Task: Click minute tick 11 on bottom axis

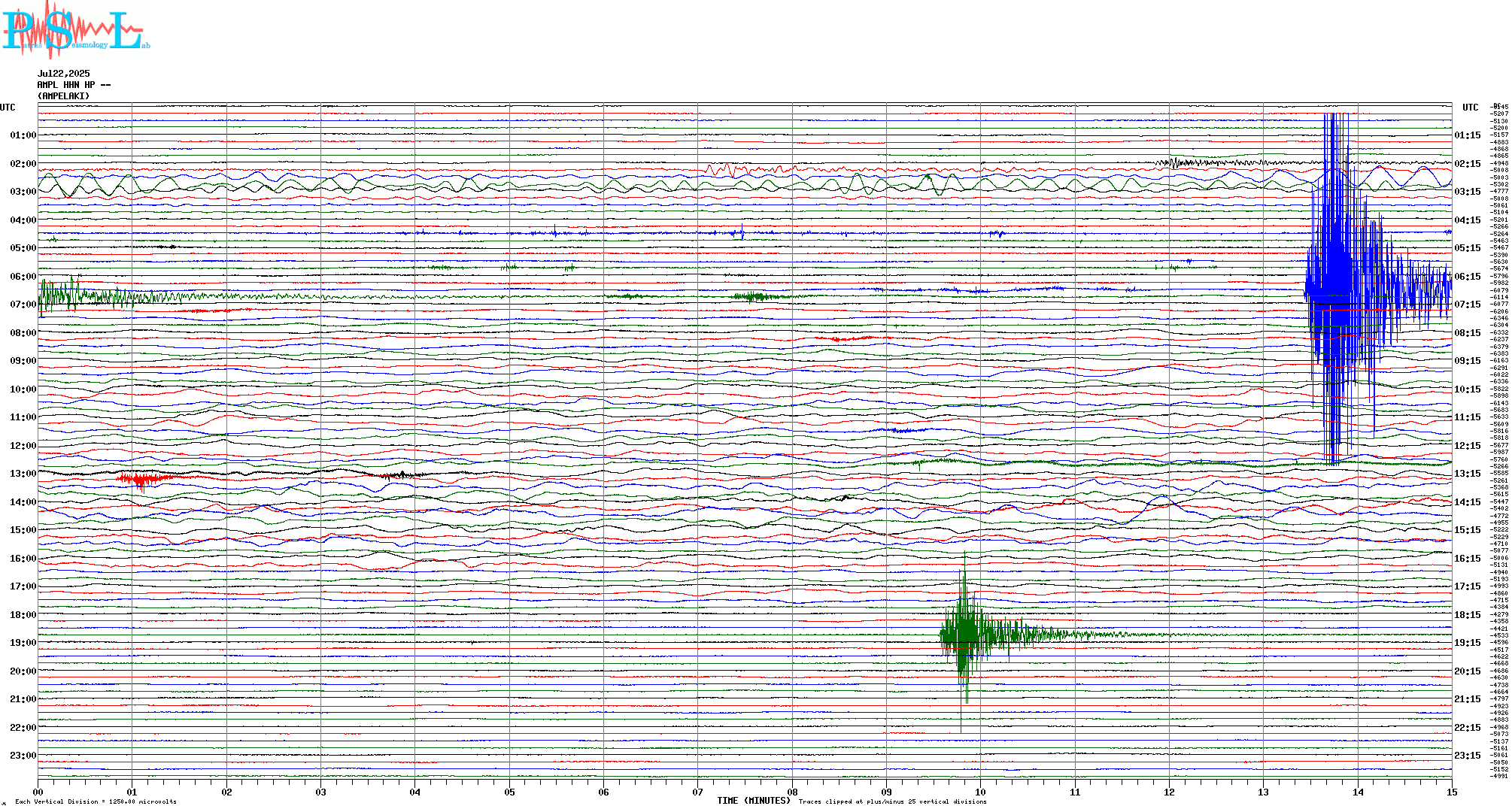Action: click(1075, 792)
